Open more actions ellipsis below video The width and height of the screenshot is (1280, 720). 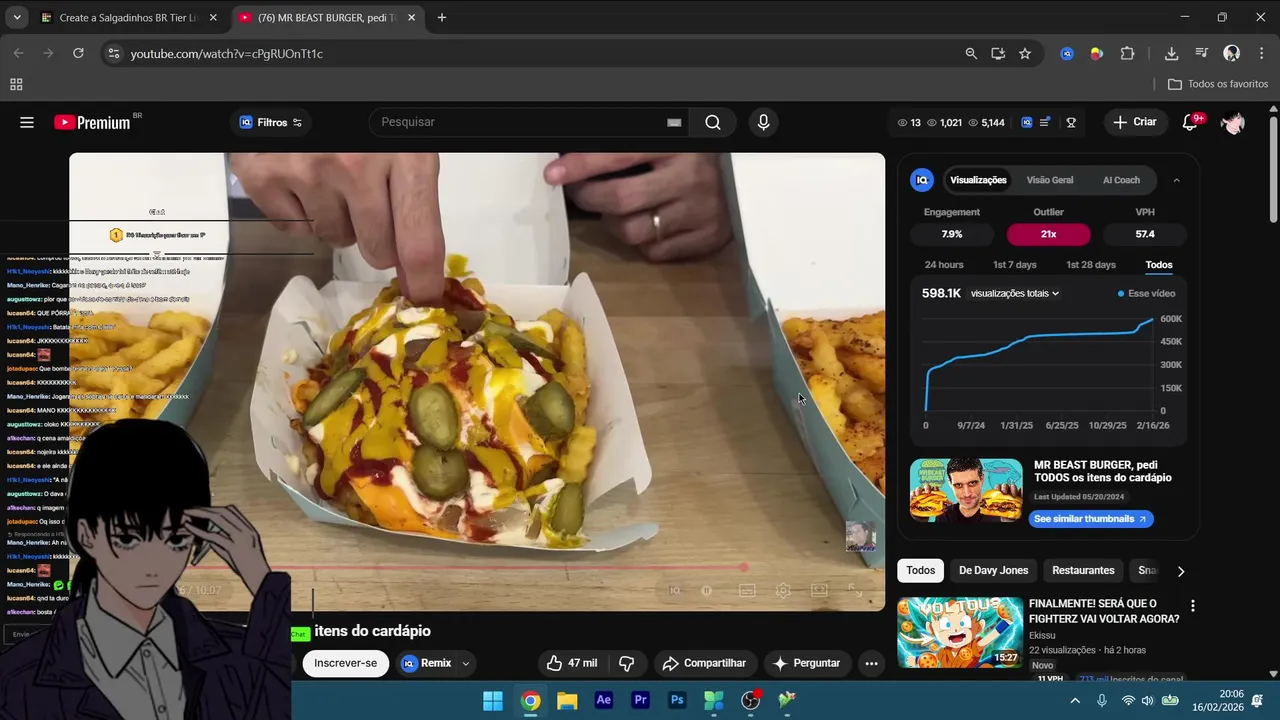point(871,663)
